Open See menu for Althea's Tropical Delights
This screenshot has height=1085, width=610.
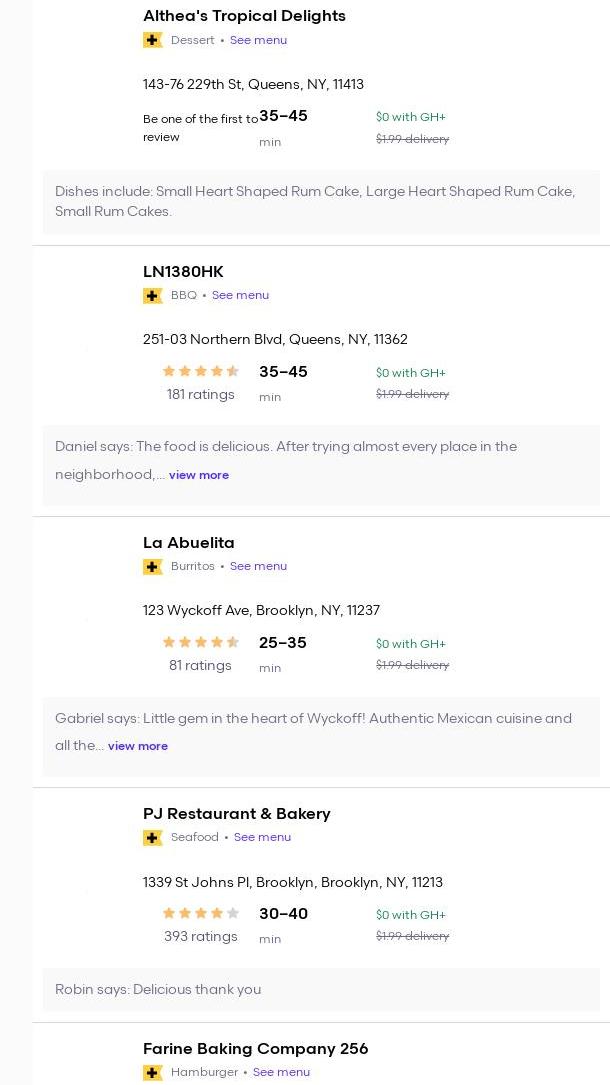(x=258, y=40)
